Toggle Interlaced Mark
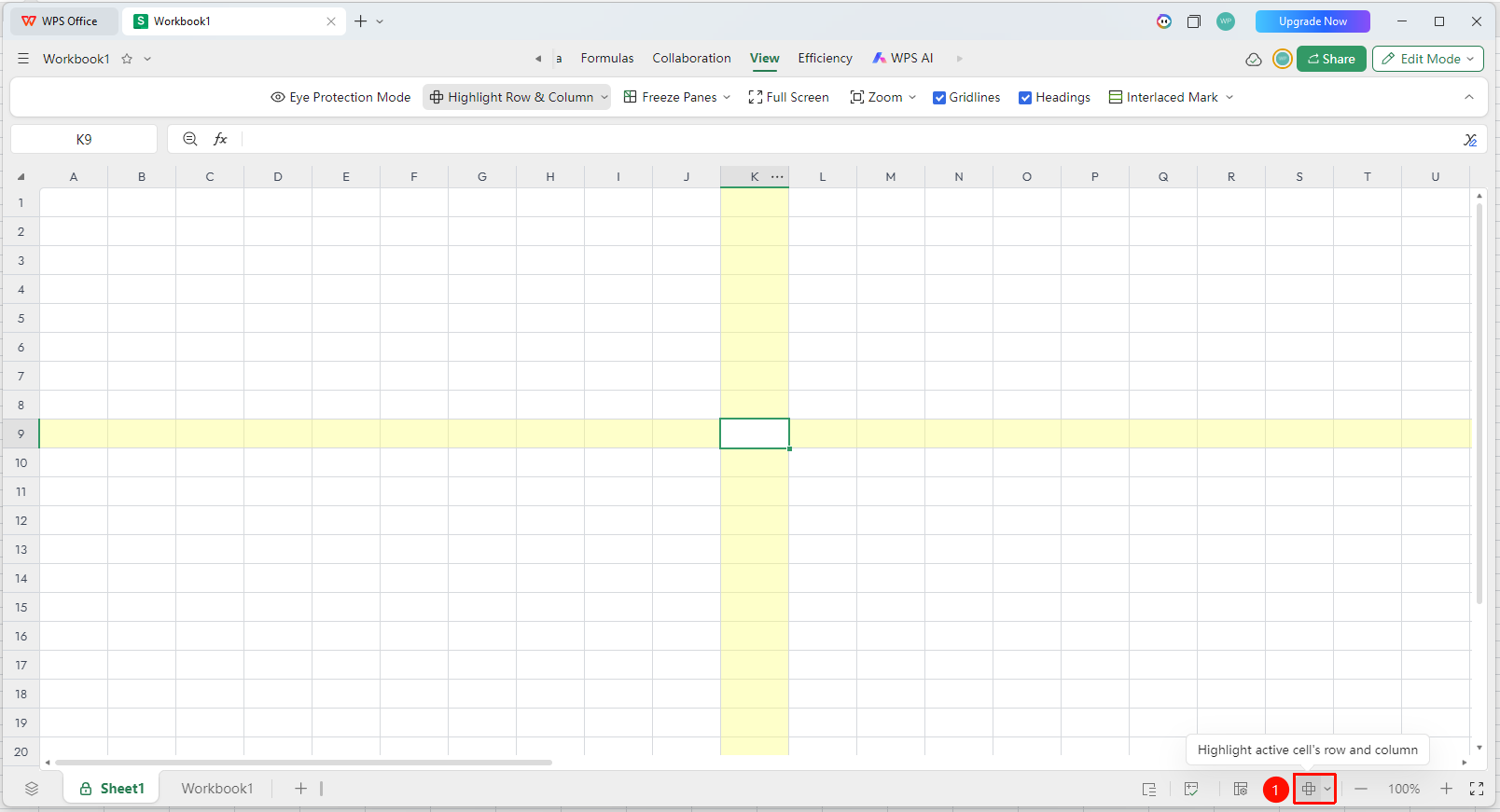 point(1163,97)
